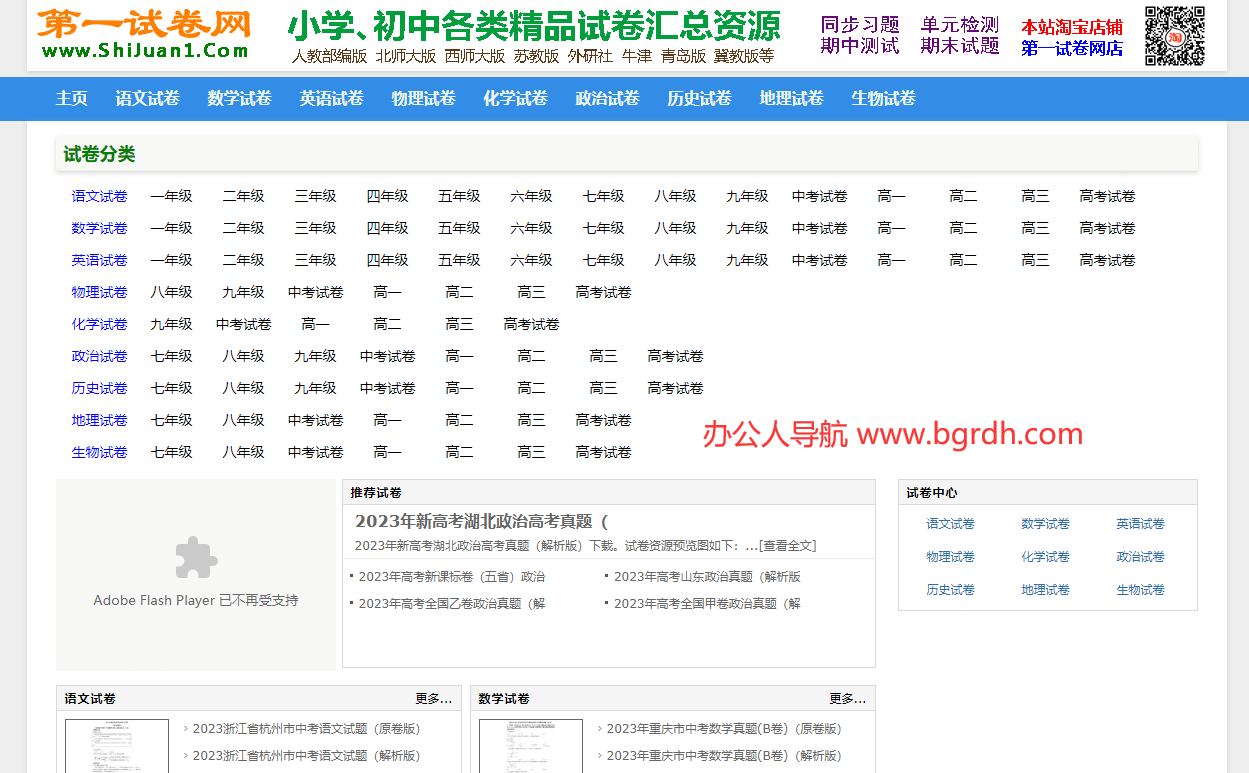1249x773 pixels.
Task: Open 2023浙江省杭州市中考语文试题（原卷版）
Action: 308,728
